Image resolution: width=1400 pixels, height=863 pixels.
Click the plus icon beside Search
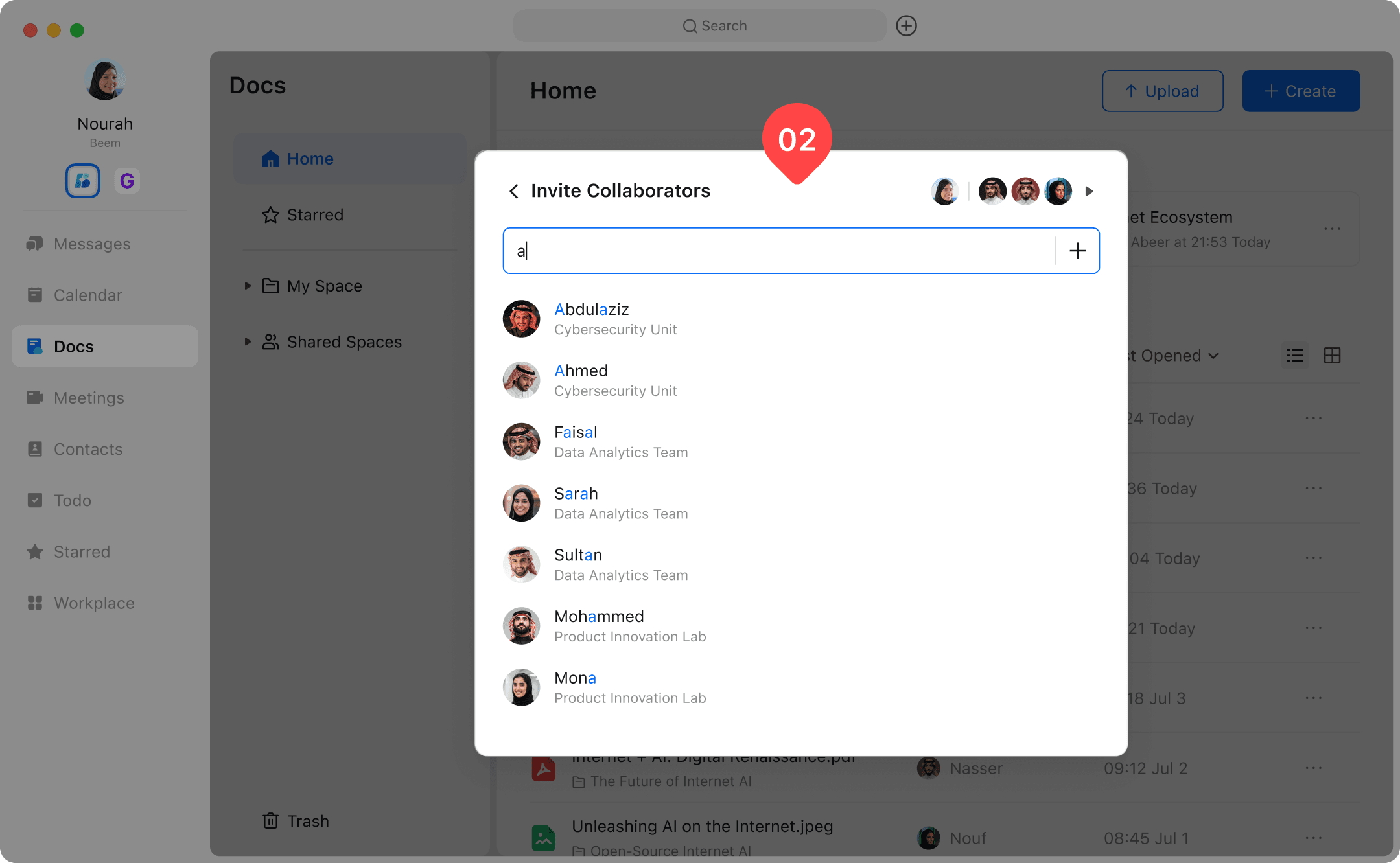click(906, 26)
